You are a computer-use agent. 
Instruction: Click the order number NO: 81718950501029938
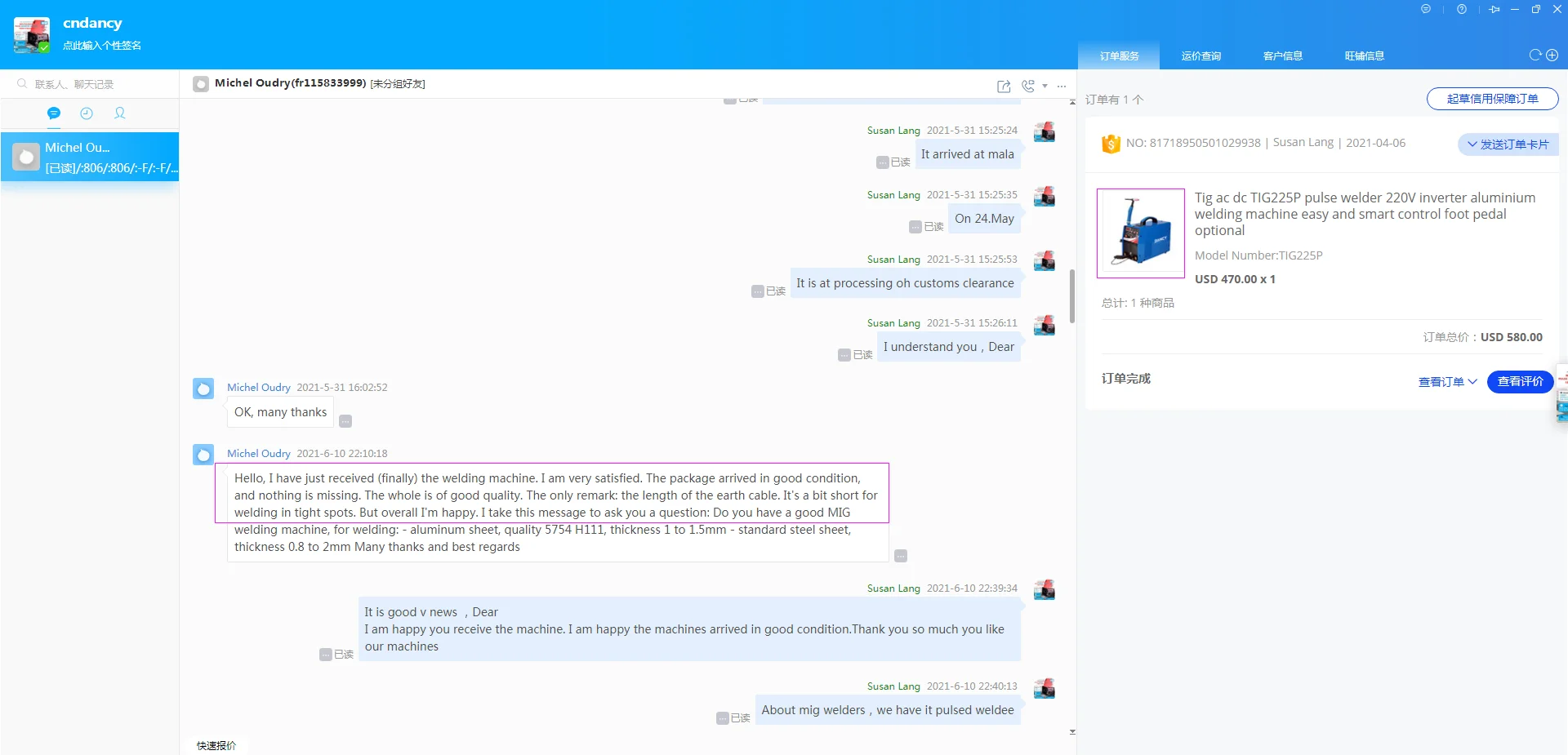point(1193,143)
